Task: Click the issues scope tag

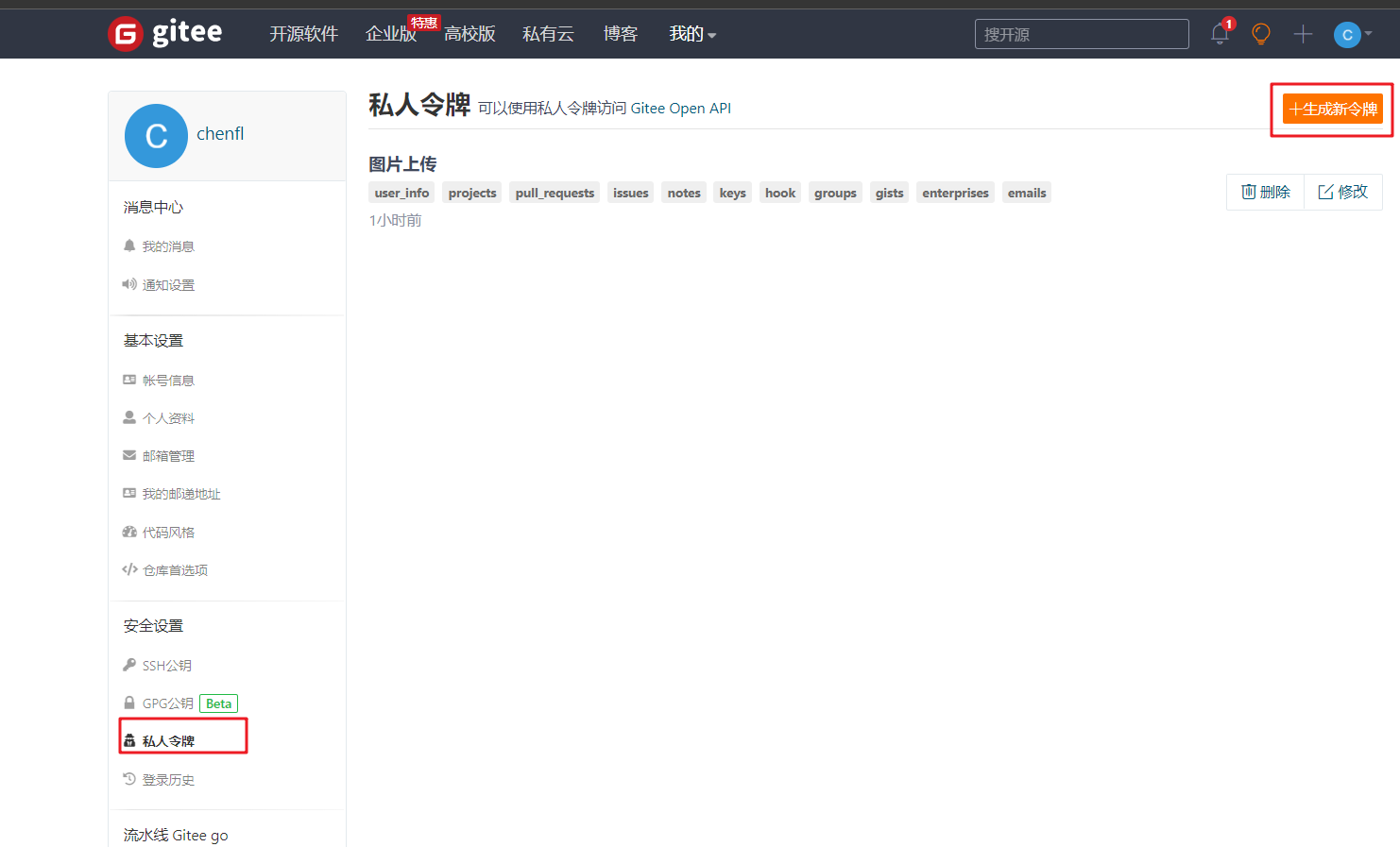Action: [x=630, y=193]
